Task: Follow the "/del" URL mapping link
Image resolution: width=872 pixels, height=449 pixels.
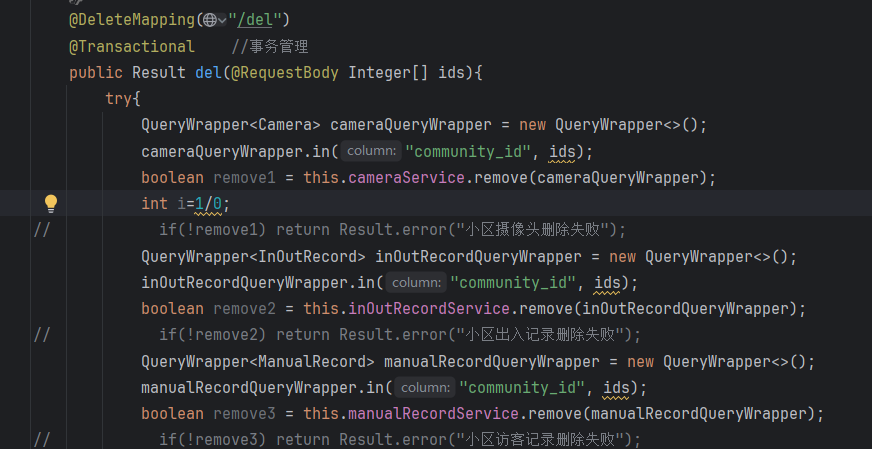Action: click(255, 20)
